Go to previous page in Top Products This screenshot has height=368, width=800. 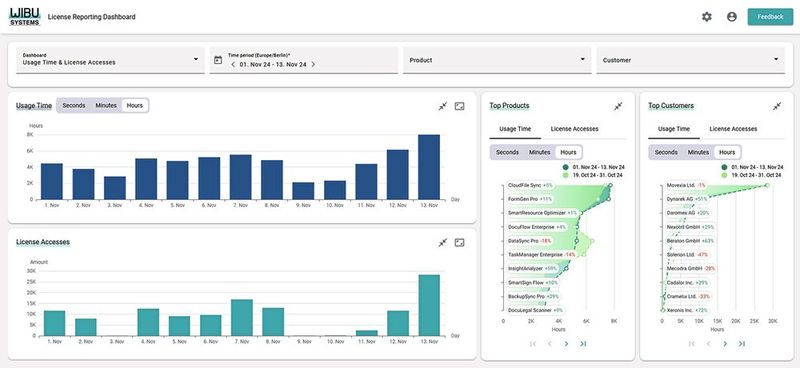click(549, 344)
